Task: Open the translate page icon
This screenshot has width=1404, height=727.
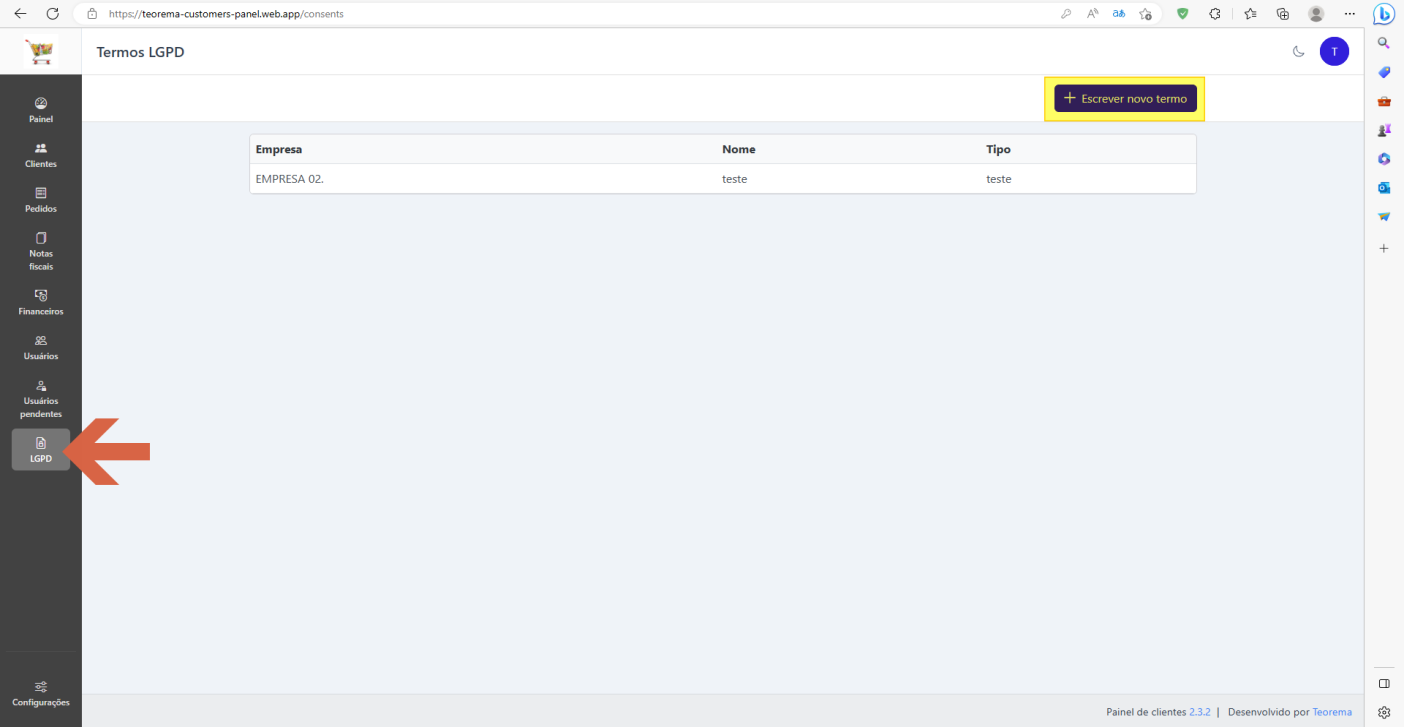Action: (x=1119, y=14)
